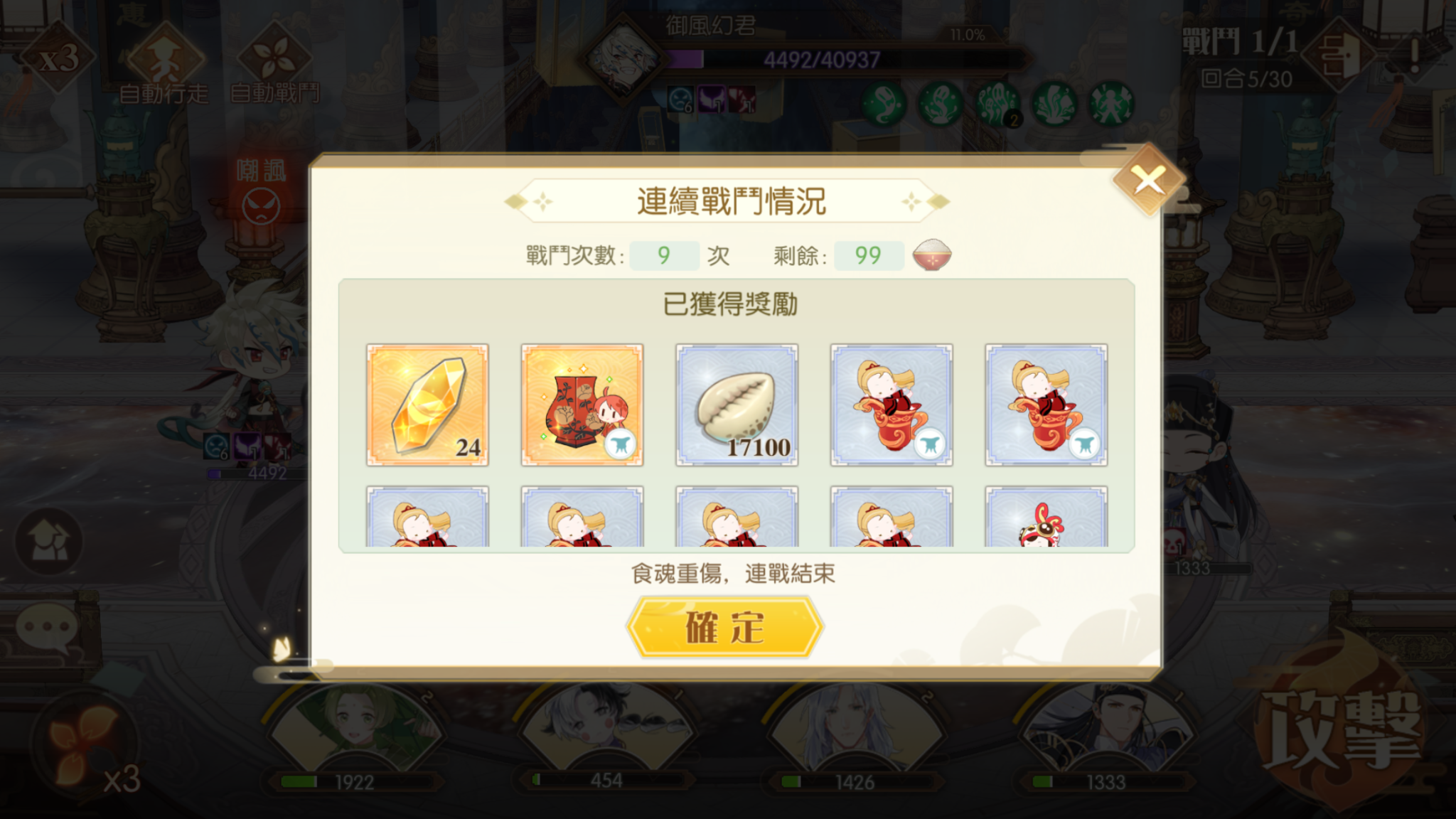Select the red lacquer vase reward item
The image size is (1456, 819).
tap(582, 405)
